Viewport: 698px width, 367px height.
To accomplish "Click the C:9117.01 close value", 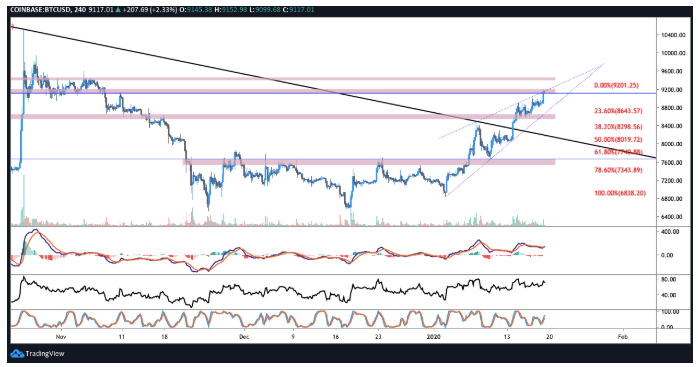I will point(299,9).
